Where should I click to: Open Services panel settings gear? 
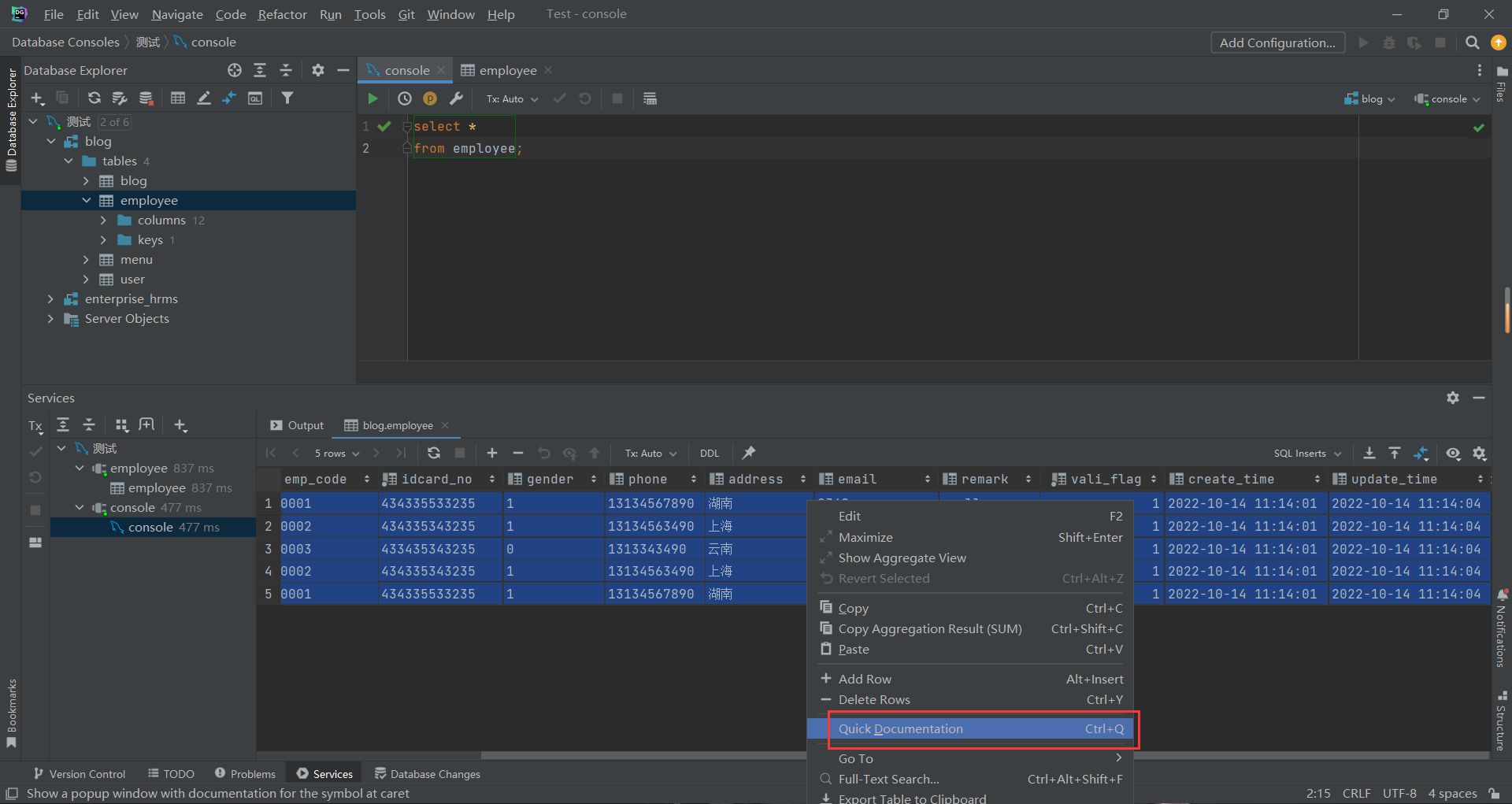[1453, 398]
